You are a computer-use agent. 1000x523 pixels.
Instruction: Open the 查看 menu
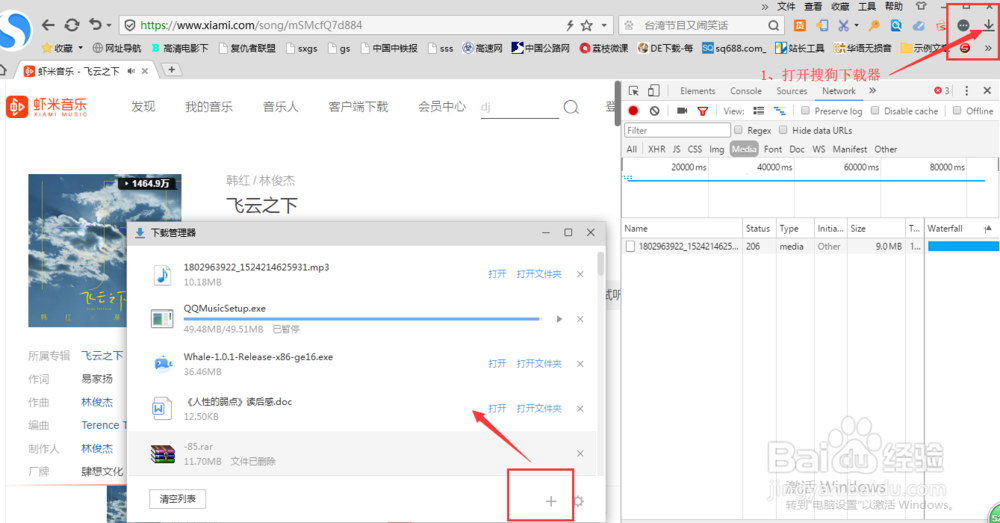[x=813, y=6]
